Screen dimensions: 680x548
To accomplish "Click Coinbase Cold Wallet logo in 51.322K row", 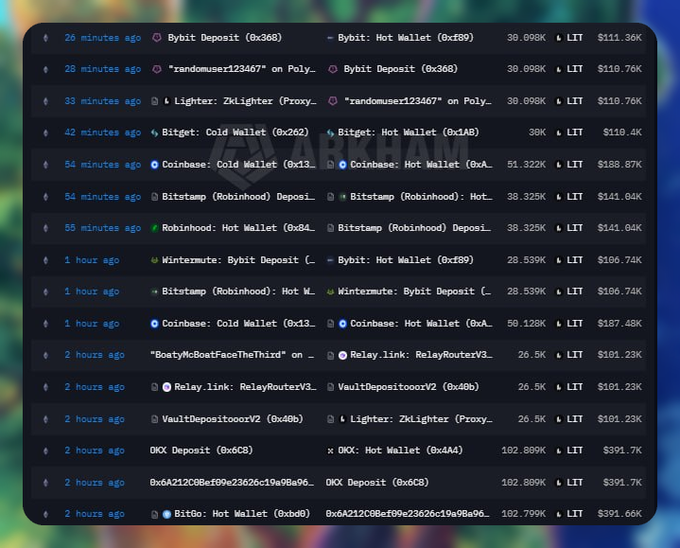I will click(x=154, y=165).
